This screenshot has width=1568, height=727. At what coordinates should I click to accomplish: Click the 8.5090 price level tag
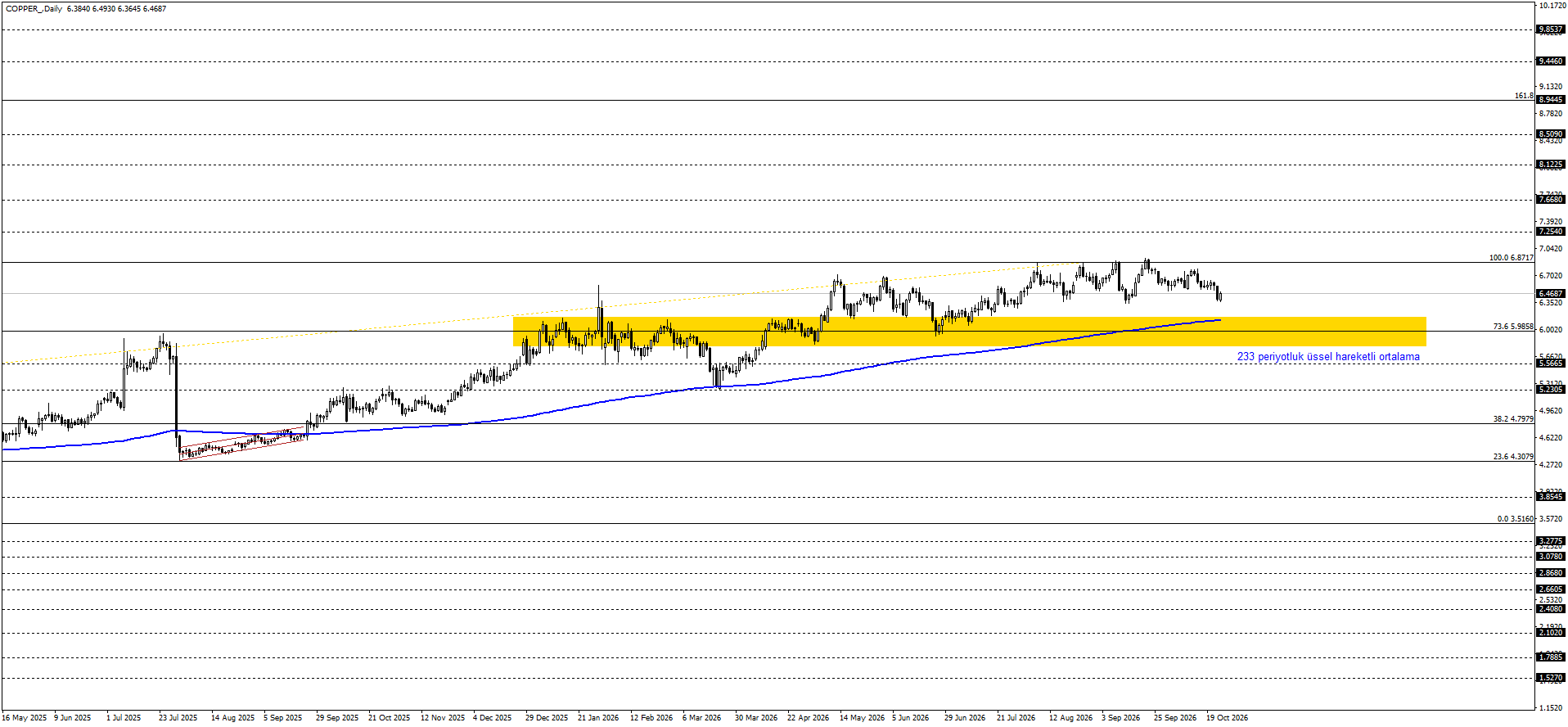point(1551,134)
